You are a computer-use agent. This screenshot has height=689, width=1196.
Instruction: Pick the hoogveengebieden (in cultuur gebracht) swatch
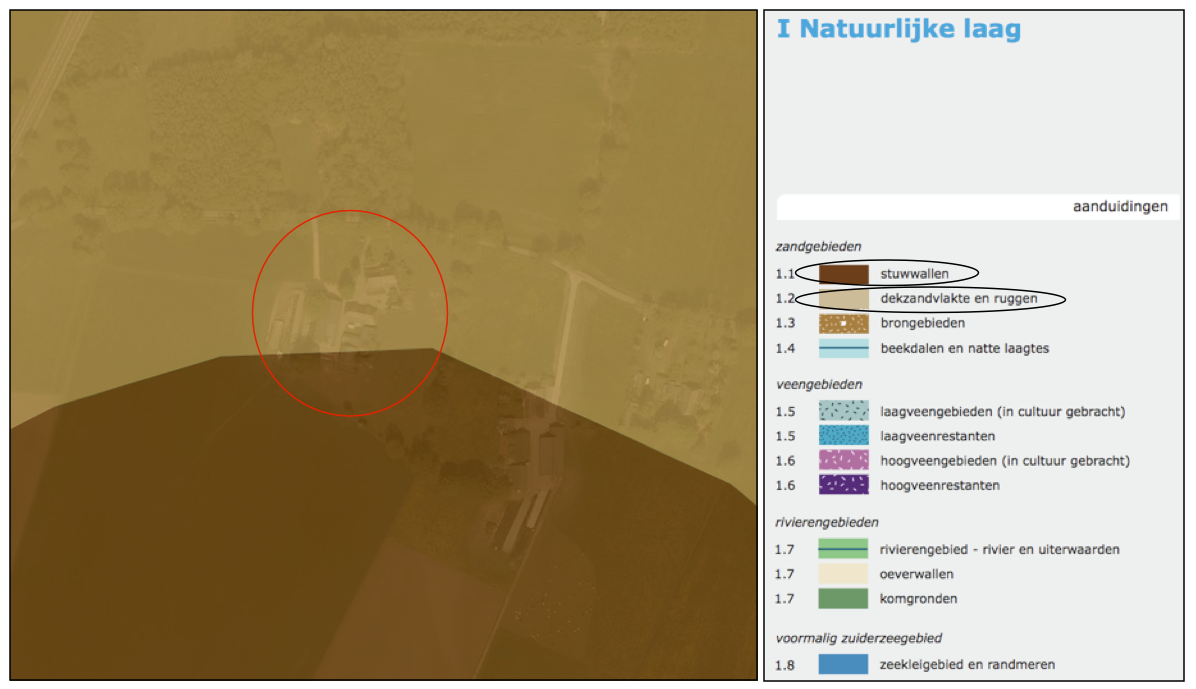(x=844, y=460)
